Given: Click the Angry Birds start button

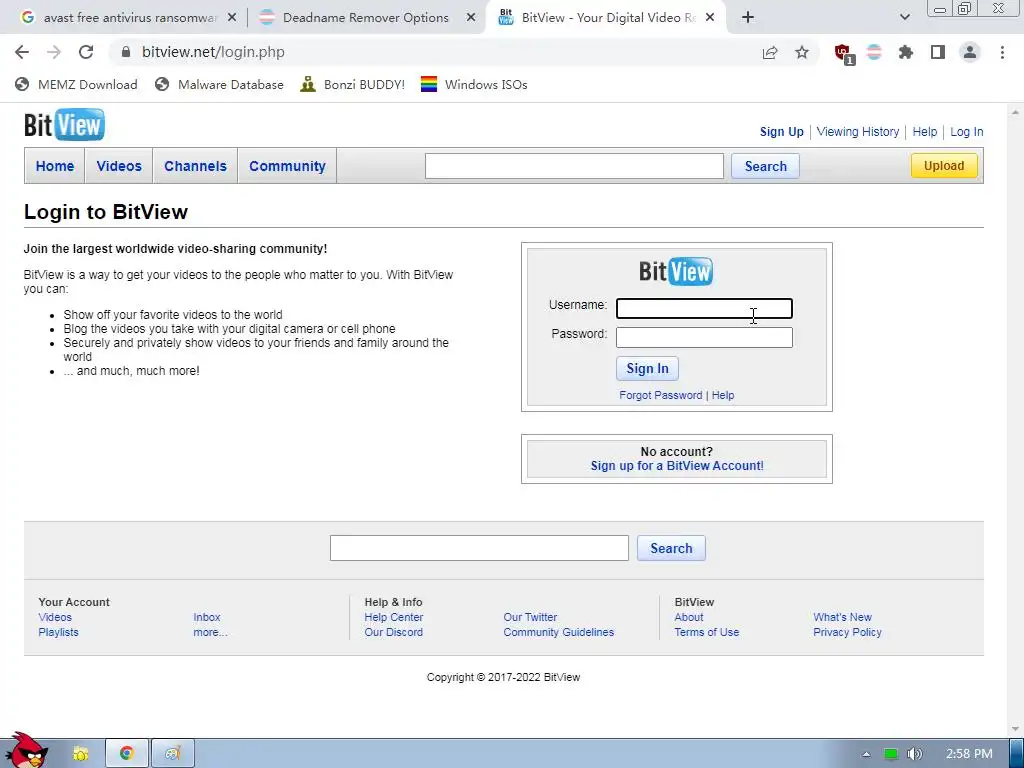Looking at the screenshot, I should coord(27,750).
